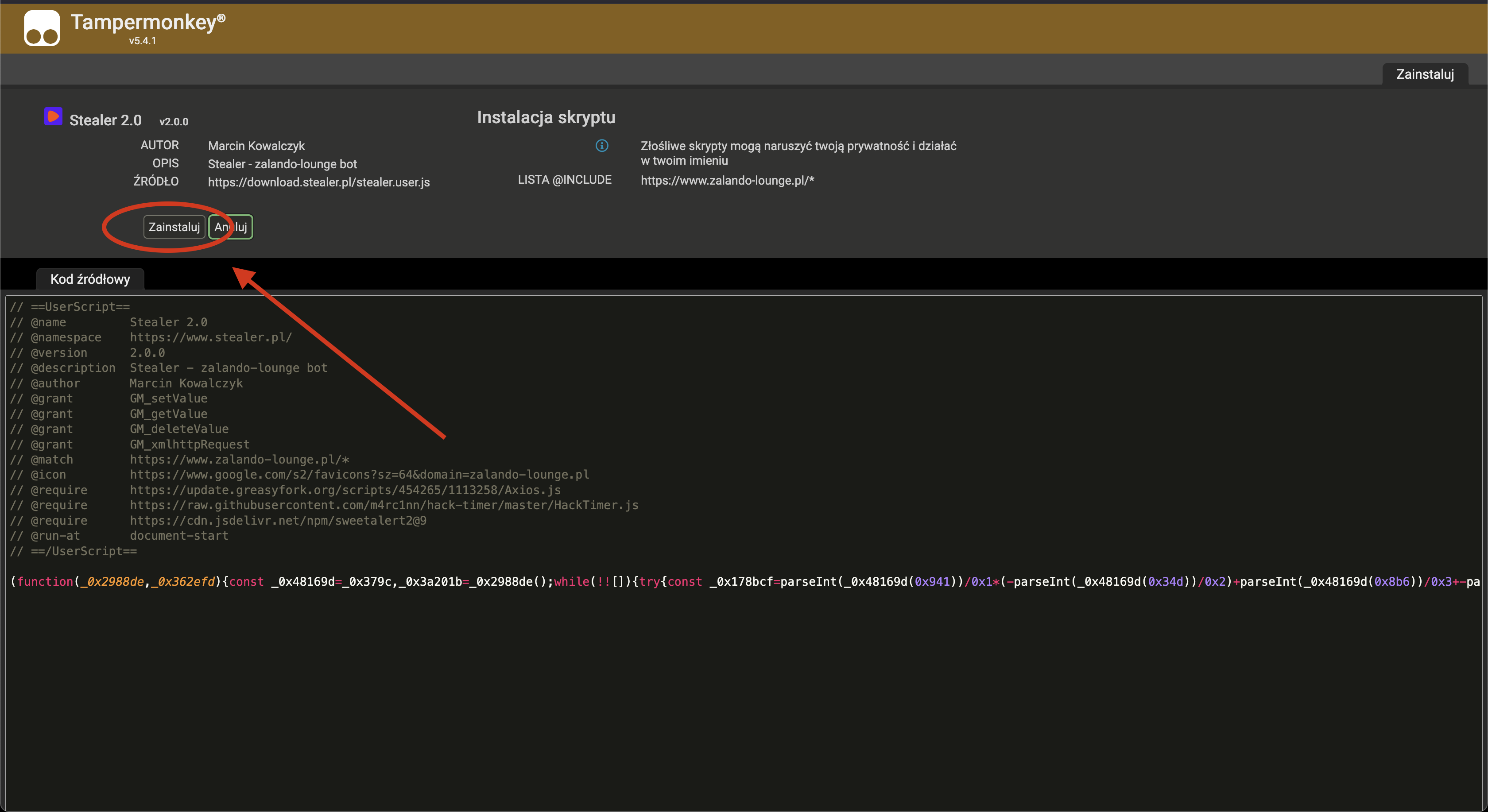The image size is (1488, 812).
Task: Click the download.stealer.pl source URL
Action: click(318, 182)
